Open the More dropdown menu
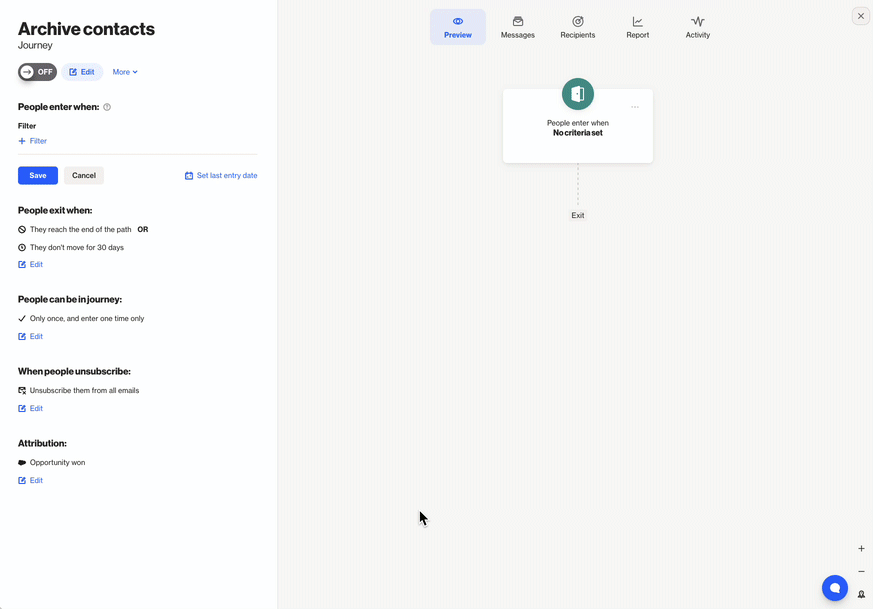The image size is (873, 609). click(125, 72)
